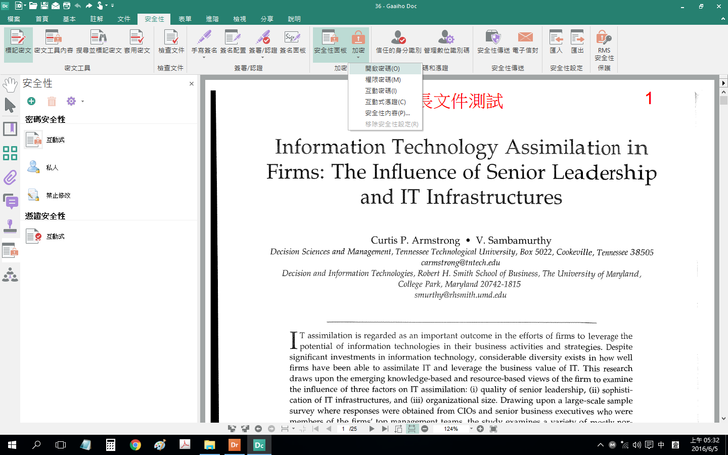
Task: Select 權限密碼(M) menu entry
Action: 382,79
